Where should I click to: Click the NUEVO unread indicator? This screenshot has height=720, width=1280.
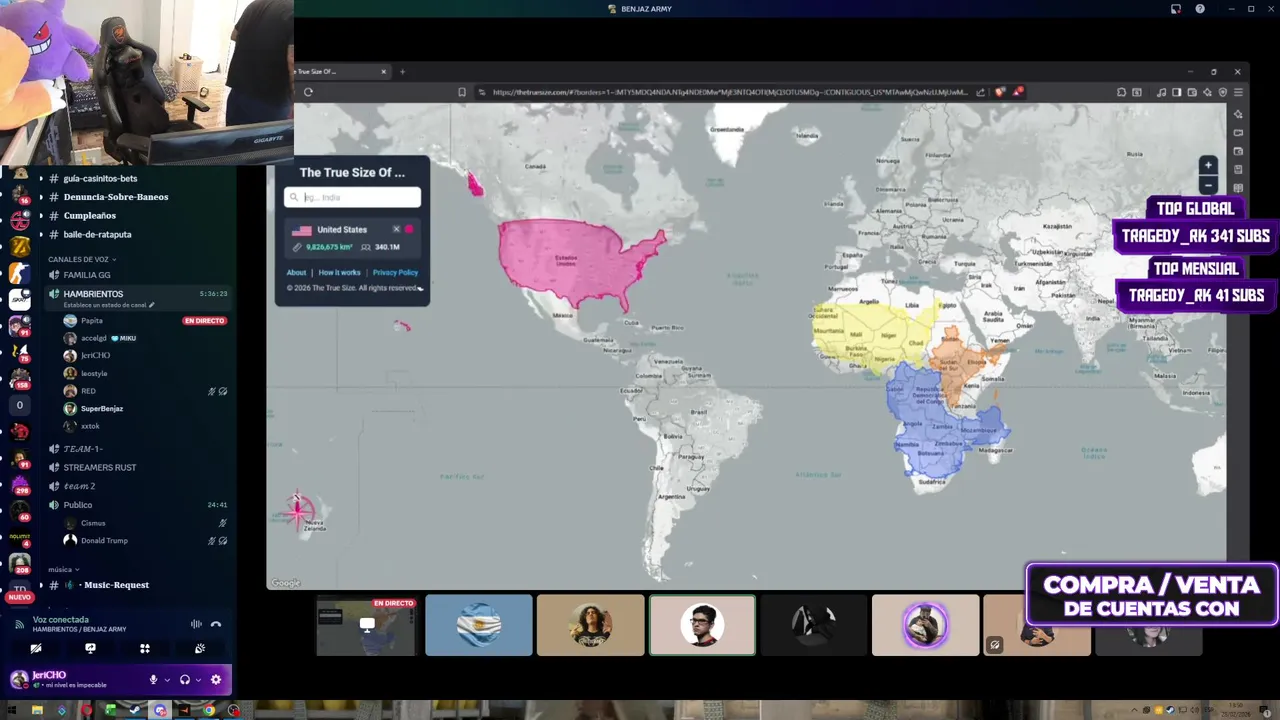(19, 597)
